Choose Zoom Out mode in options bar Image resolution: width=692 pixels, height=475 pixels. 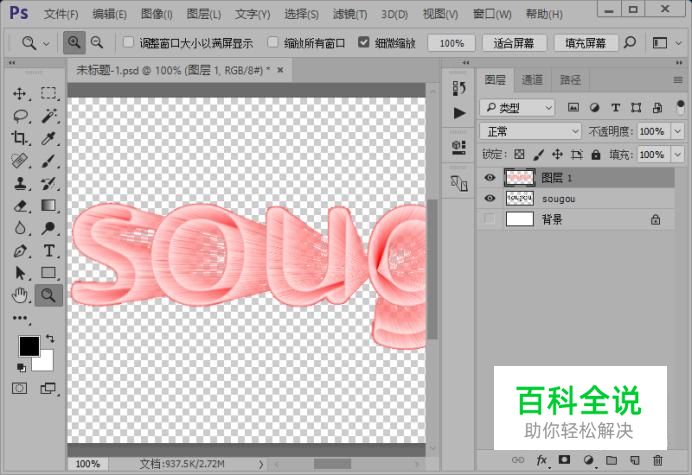97,42
